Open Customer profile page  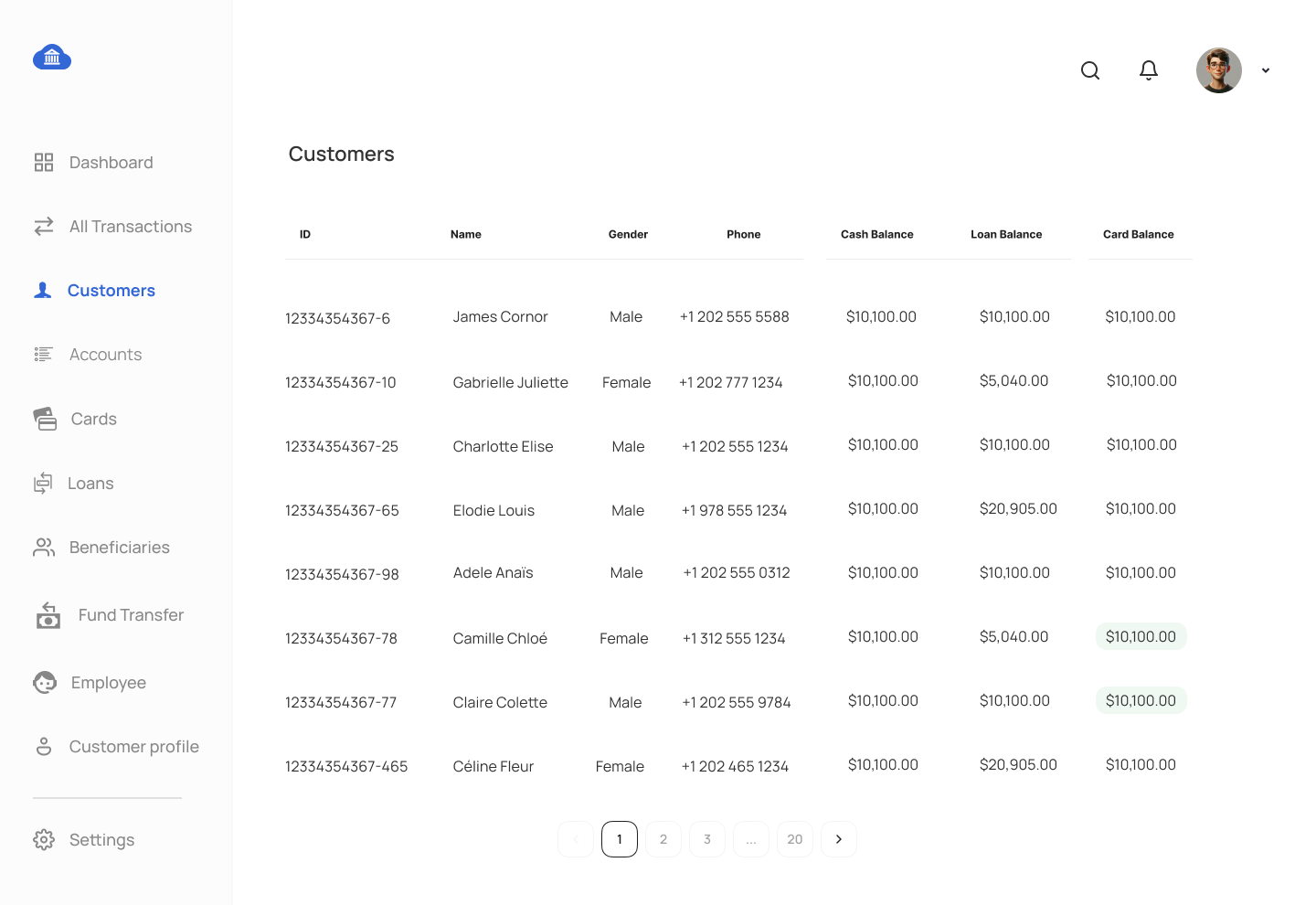(133, 747)
